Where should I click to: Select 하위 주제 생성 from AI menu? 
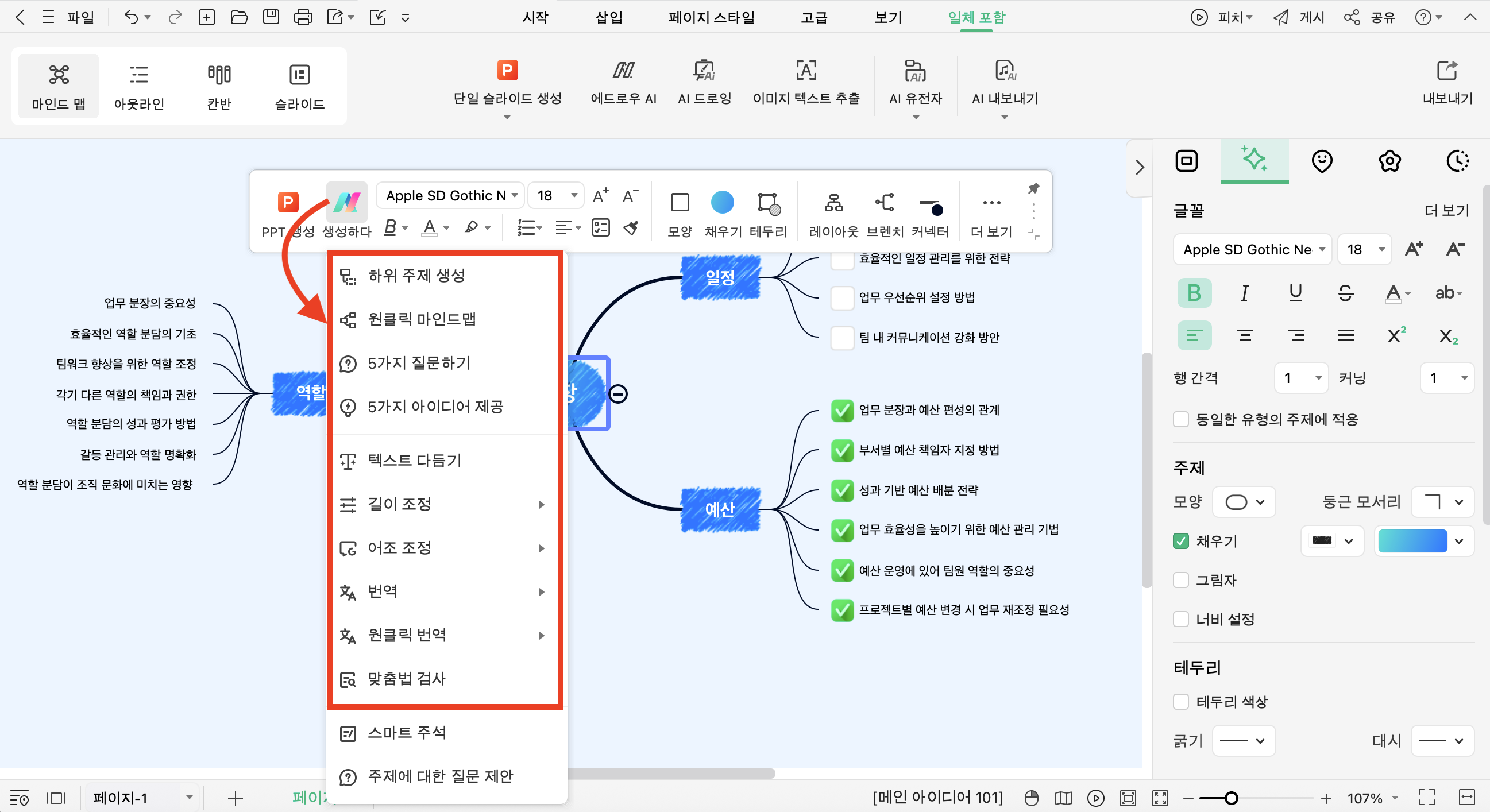coord(444,276)
